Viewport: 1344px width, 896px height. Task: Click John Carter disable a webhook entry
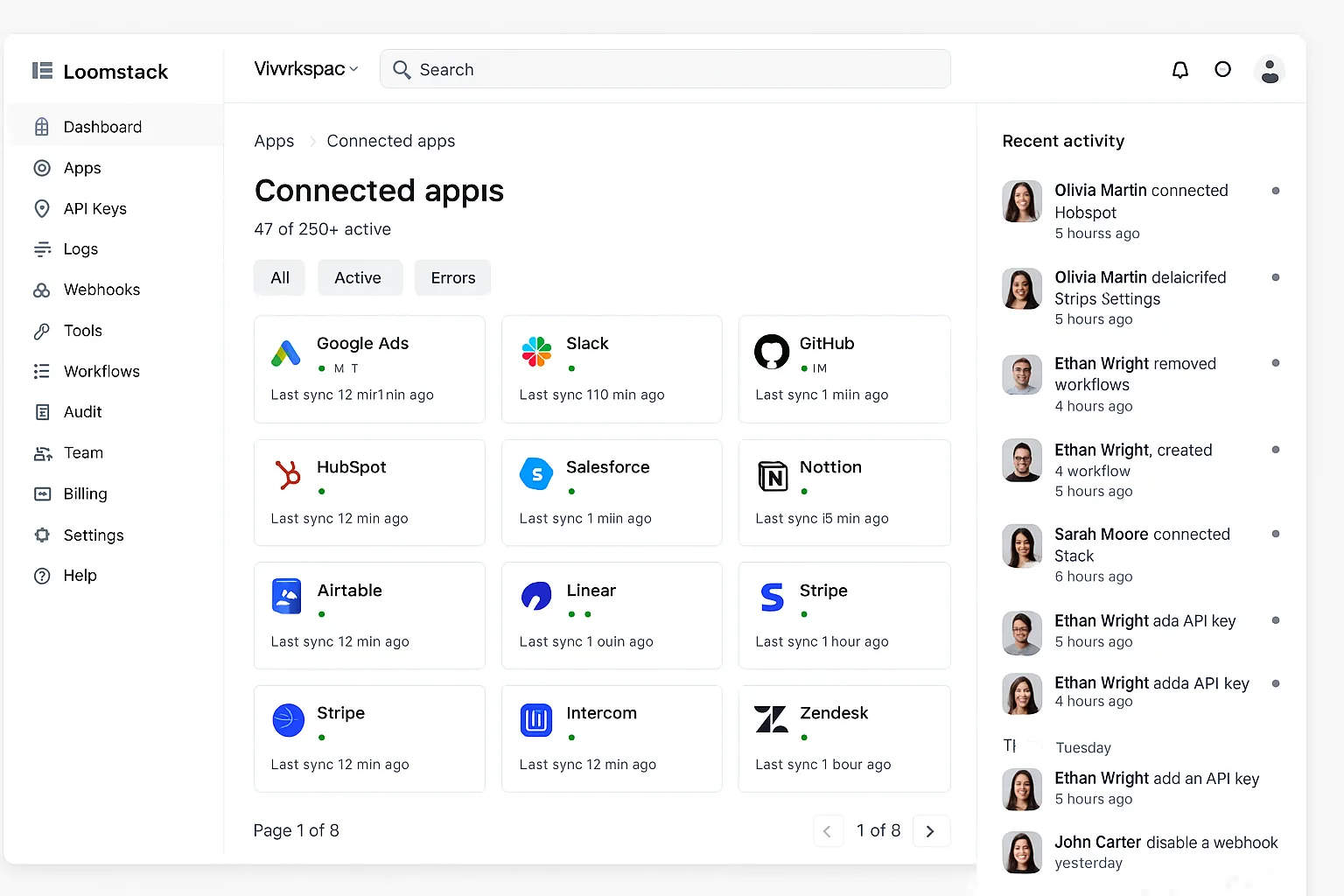[1141, 852]
